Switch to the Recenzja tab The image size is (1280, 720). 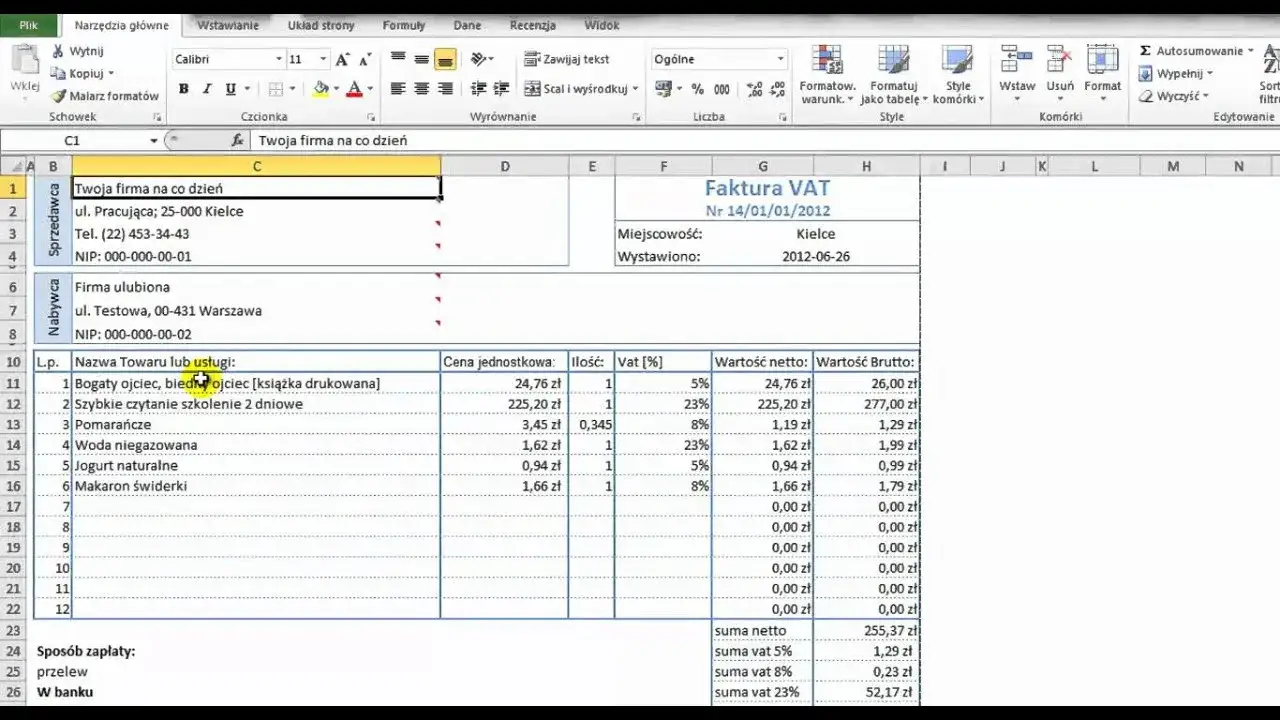533,25
